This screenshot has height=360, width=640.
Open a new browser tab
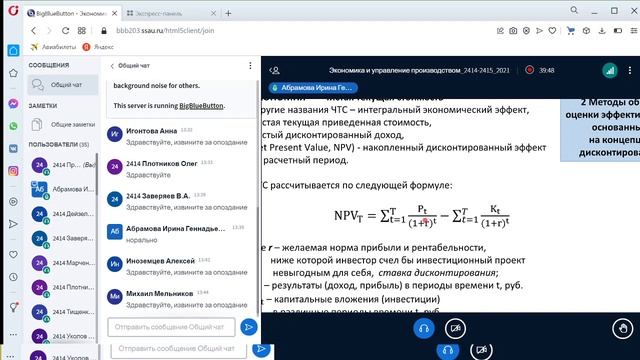click(x=228, y=13)
